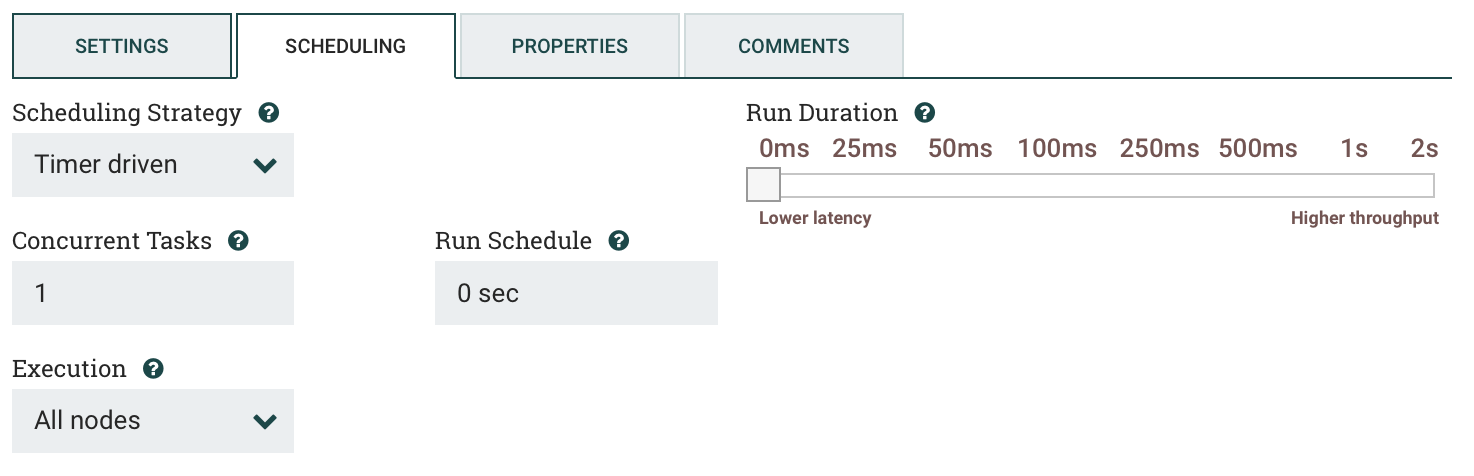The image size is (1474, 476).
Task: Click help icon next to Run Duration
Action: pyautogui.click(x=925, y=113)
